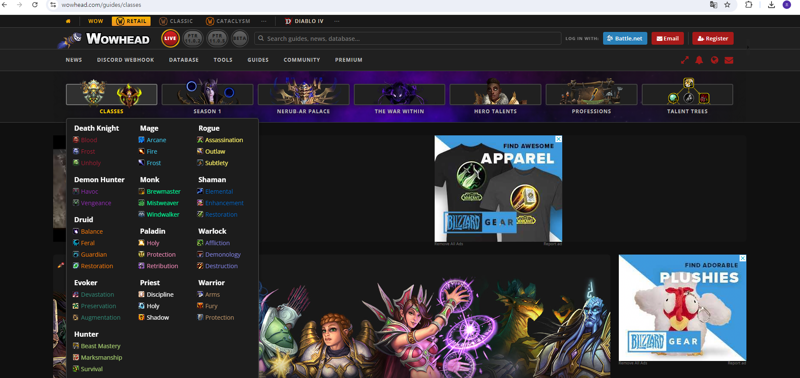The image size is (800, 378).
Task: Select the BETA version badge
Action: 239,38
